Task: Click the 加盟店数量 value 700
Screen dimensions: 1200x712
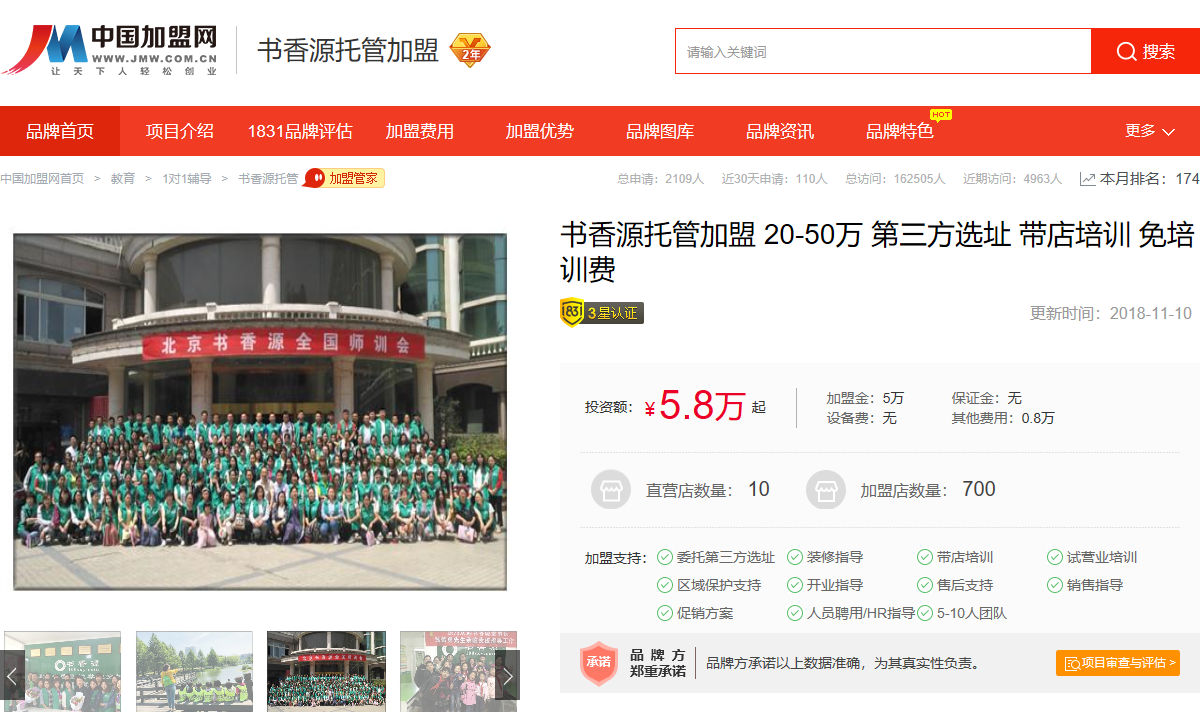Action: pyautogui.click(x=979, y=489)
